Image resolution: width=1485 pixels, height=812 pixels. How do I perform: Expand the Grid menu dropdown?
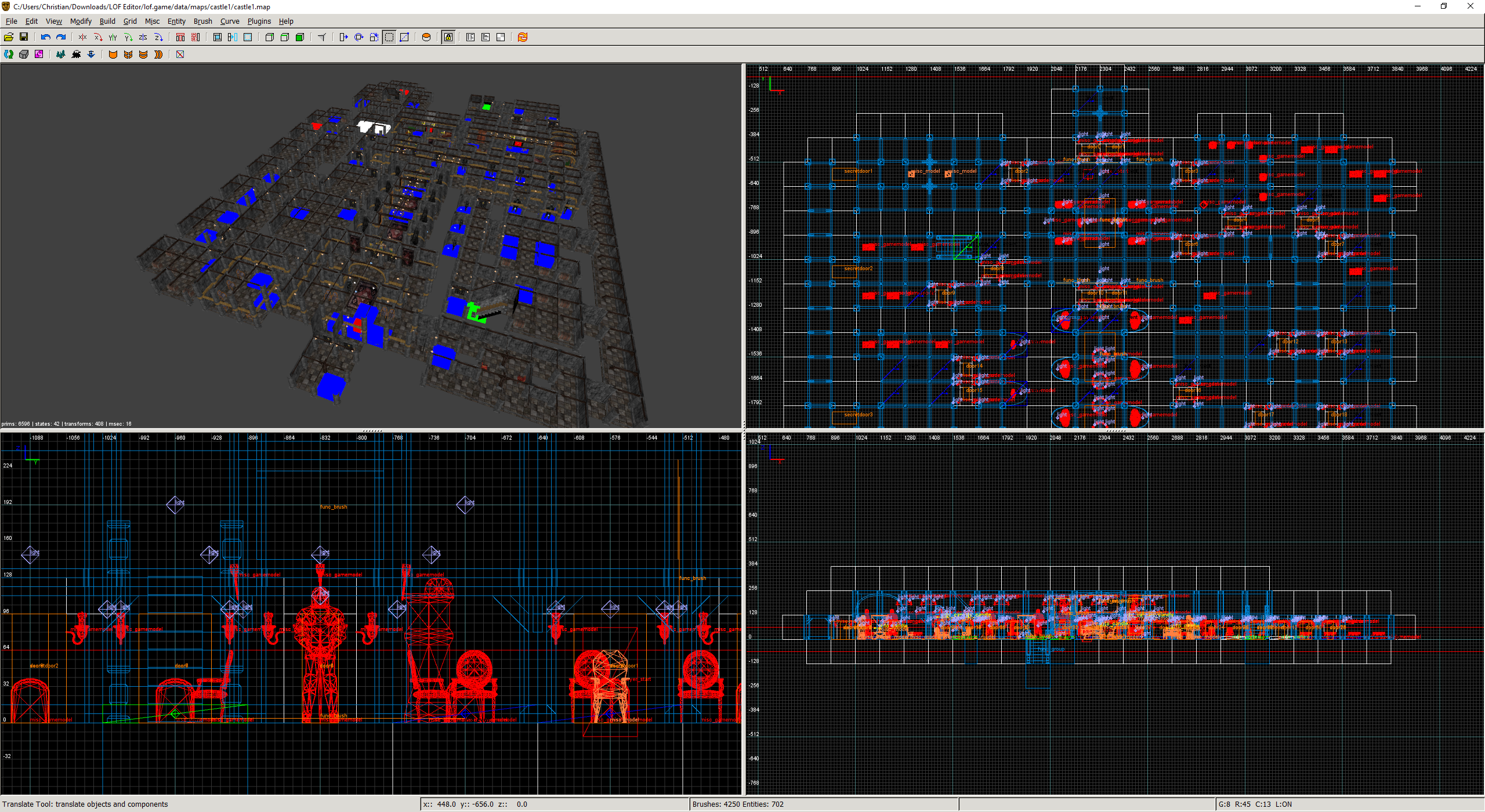click(x=130, y=21)
